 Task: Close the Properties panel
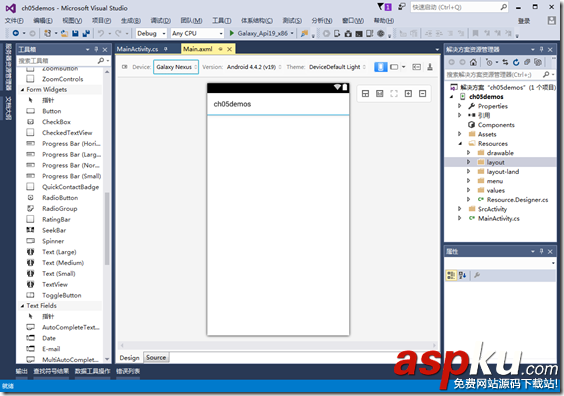550,252
